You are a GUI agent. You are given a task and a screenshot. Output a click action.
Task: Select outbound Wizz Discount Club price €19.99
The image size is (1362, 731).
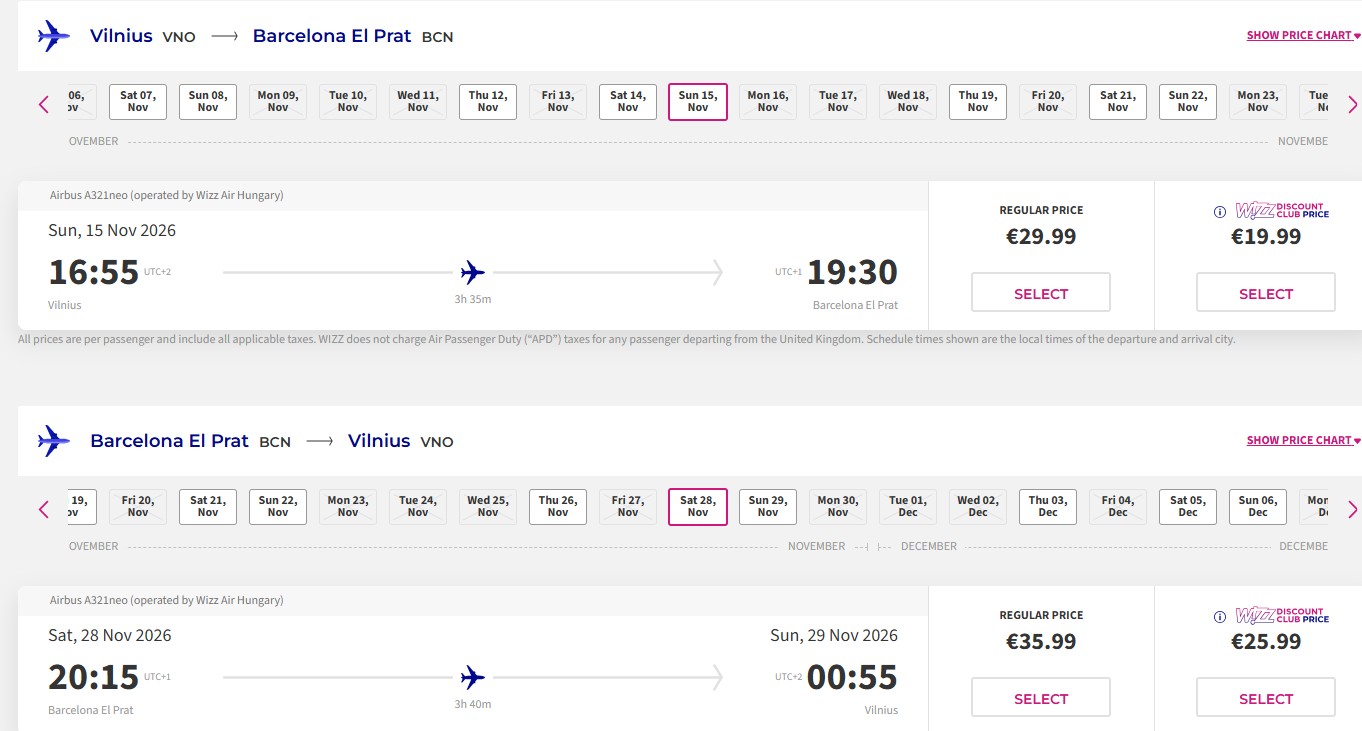tap(1266, 293)
